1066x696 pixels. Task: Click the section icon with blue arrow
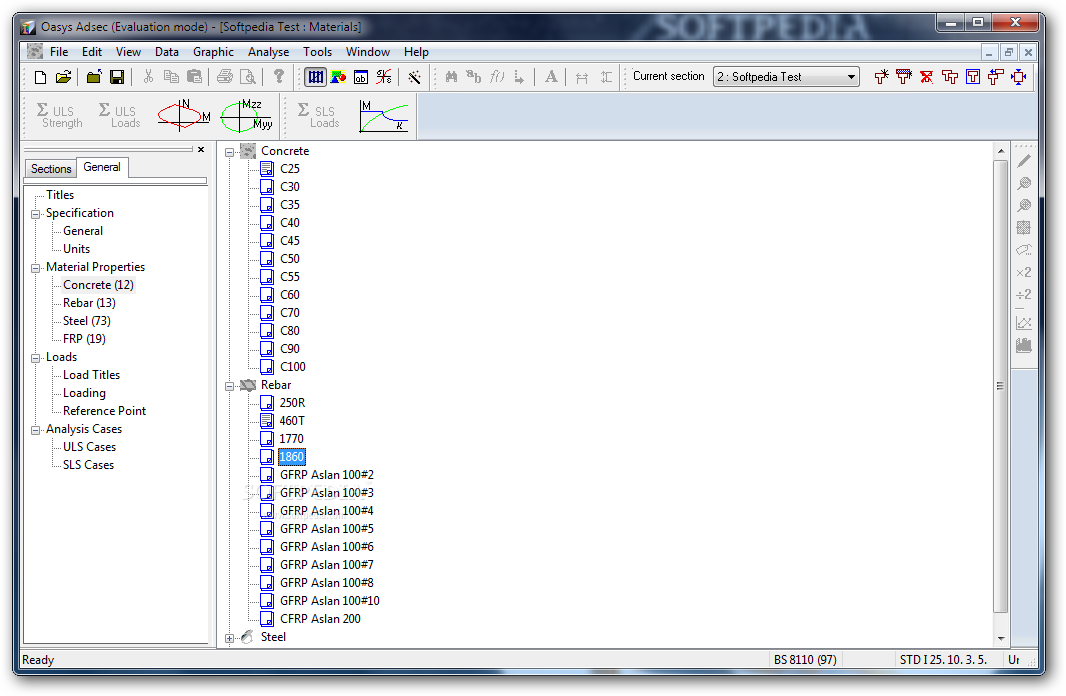pos(996,77)
